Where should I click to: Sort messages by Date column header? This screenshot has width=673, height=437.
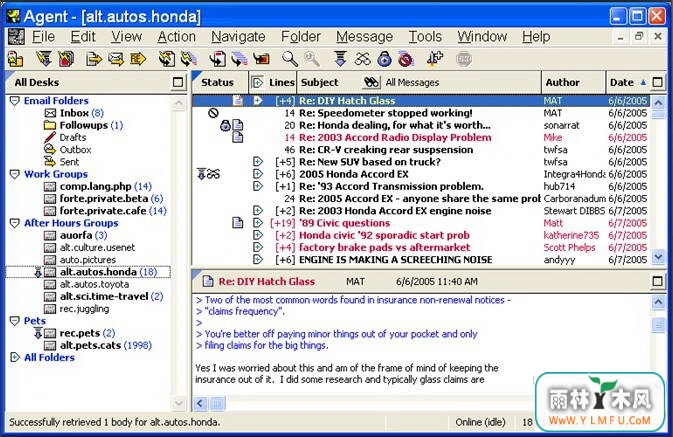[627, 82]
